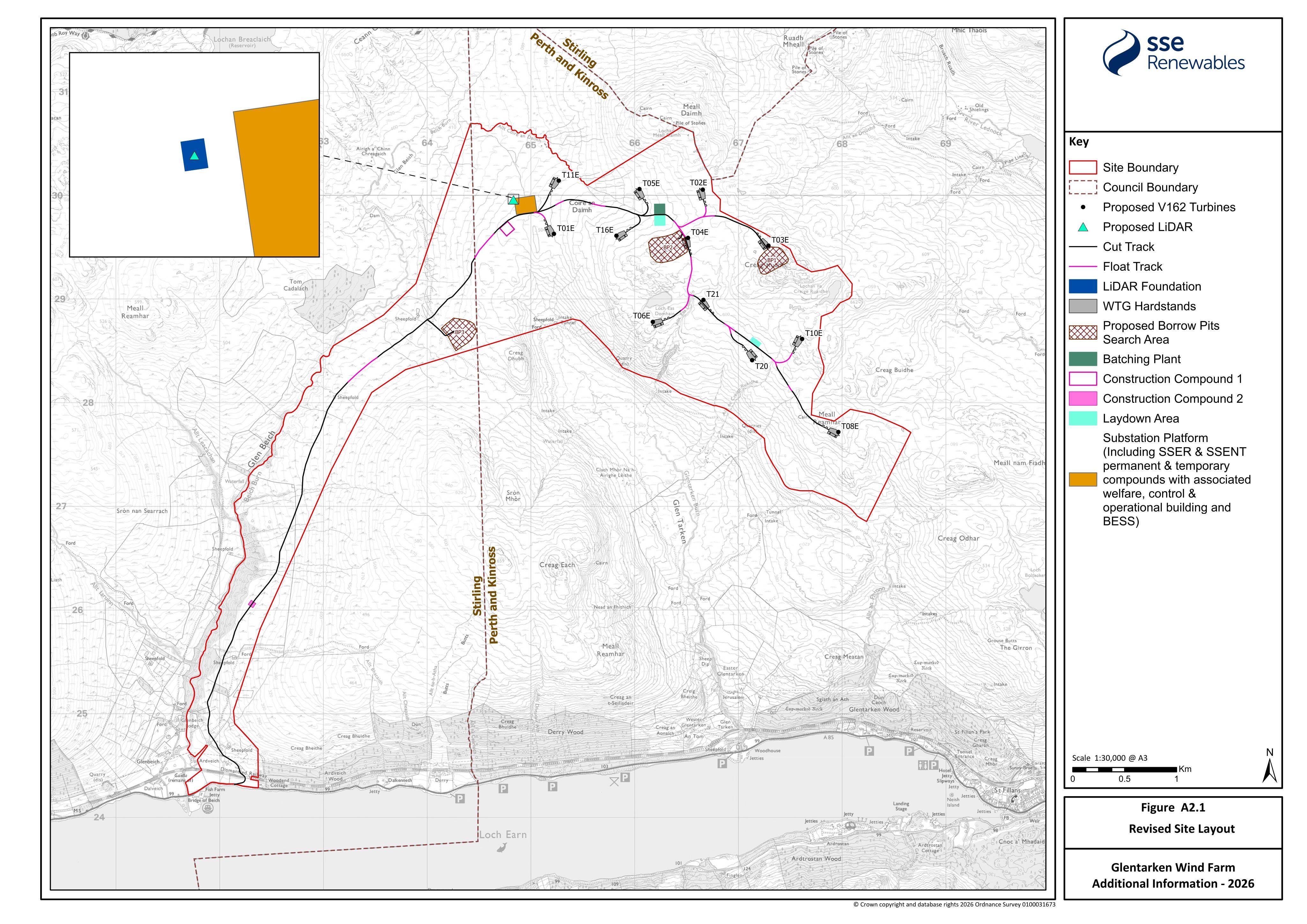Screen dimensions: 1307x924
Task: Select the Site Boundary red box in the key
Action: (x=1083, y=167)
